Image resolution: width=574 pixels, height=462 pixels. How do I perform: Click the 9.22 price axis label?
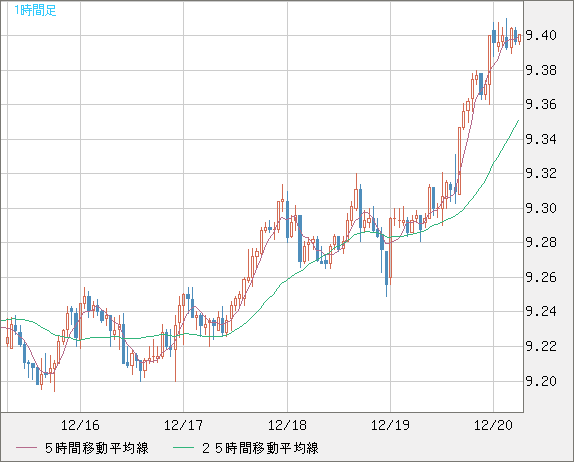541,346
